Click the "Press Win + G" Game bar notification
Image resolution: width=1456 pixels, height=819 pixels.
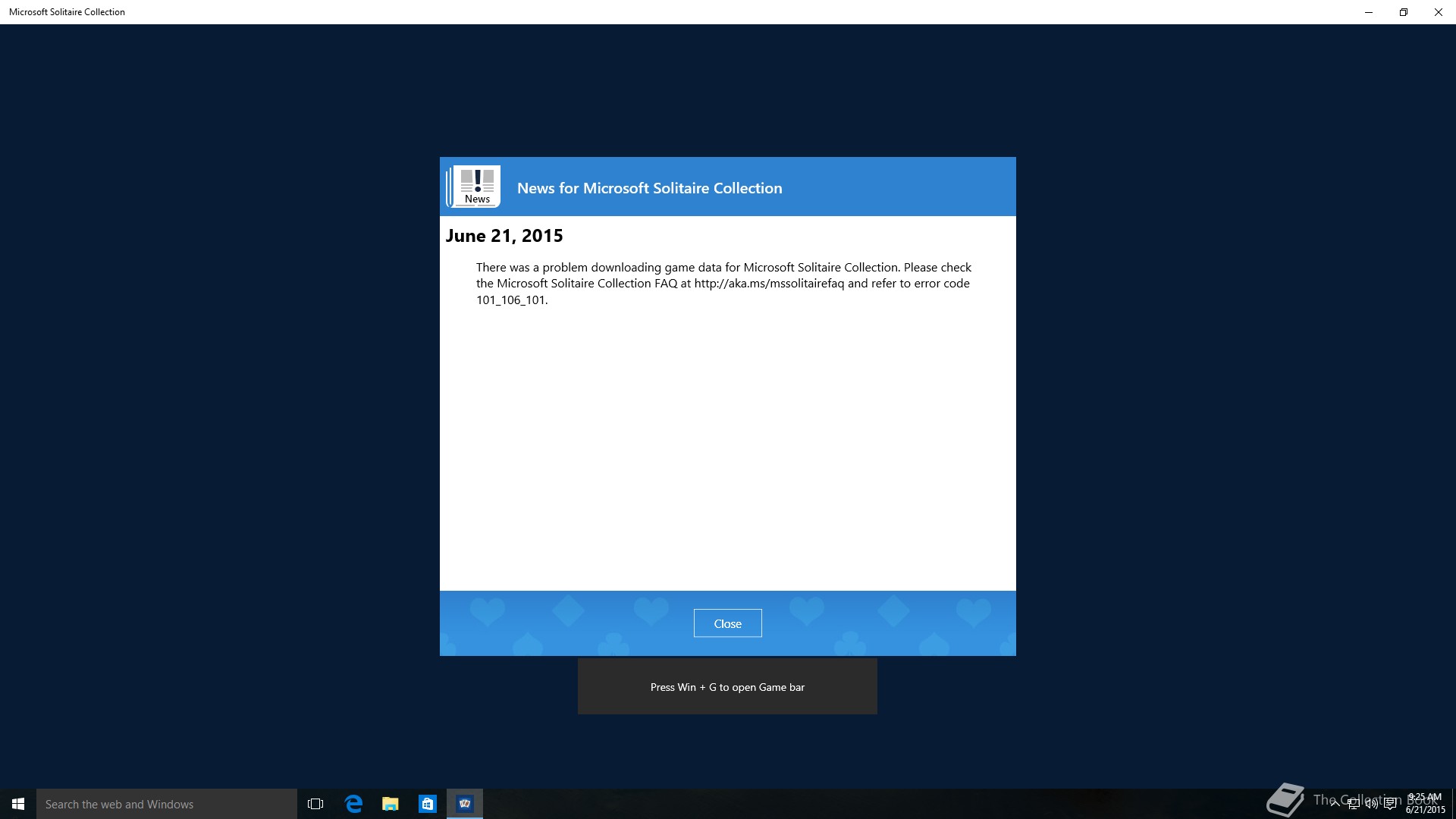click(x=727, y=686)
